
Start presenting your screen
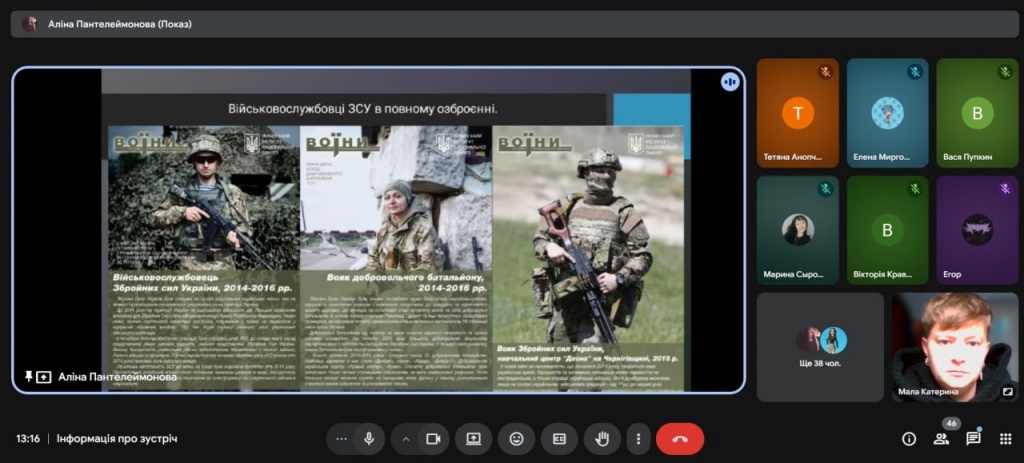(473, 438)
